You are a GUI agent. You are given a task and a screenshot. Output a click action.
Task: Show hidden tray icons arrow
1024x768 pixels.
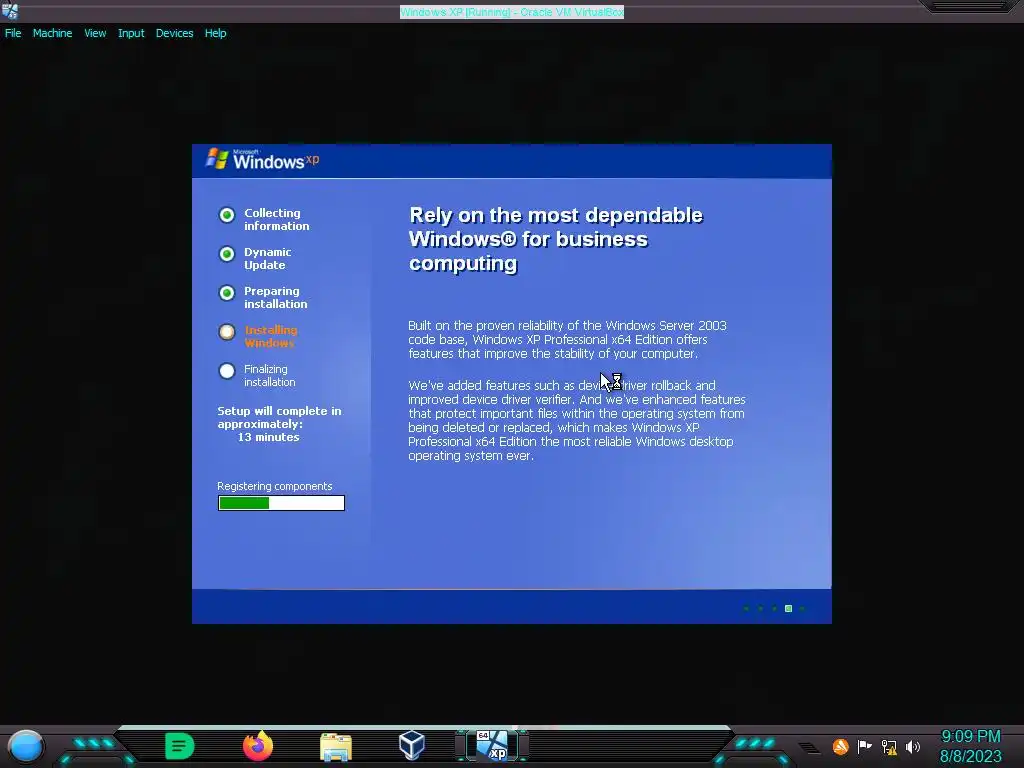808,747
